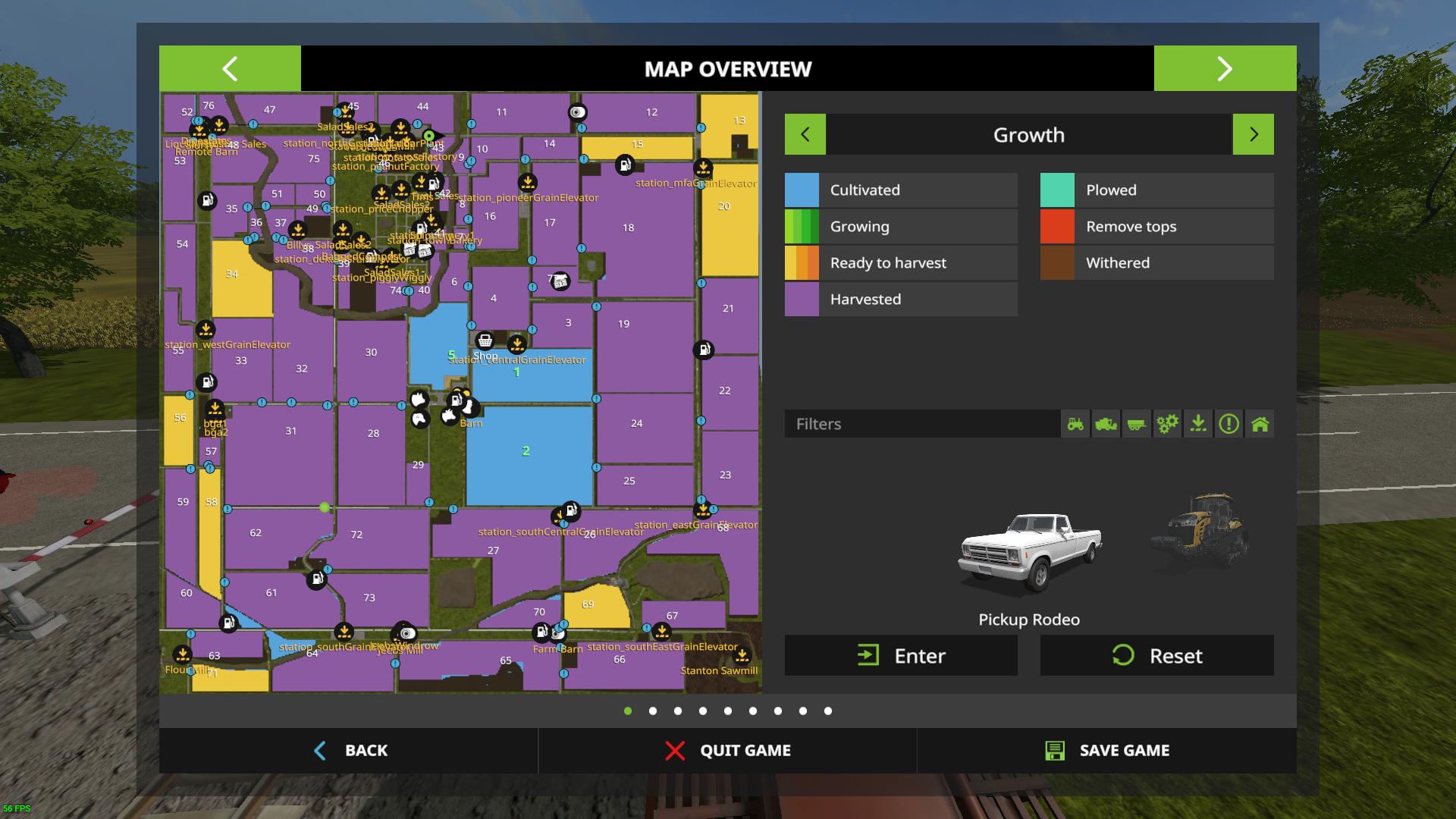Switch to next map overlay right of Growth
Image resolution: width=1456 pixels, height=819 pixels.
[1253, 134]
